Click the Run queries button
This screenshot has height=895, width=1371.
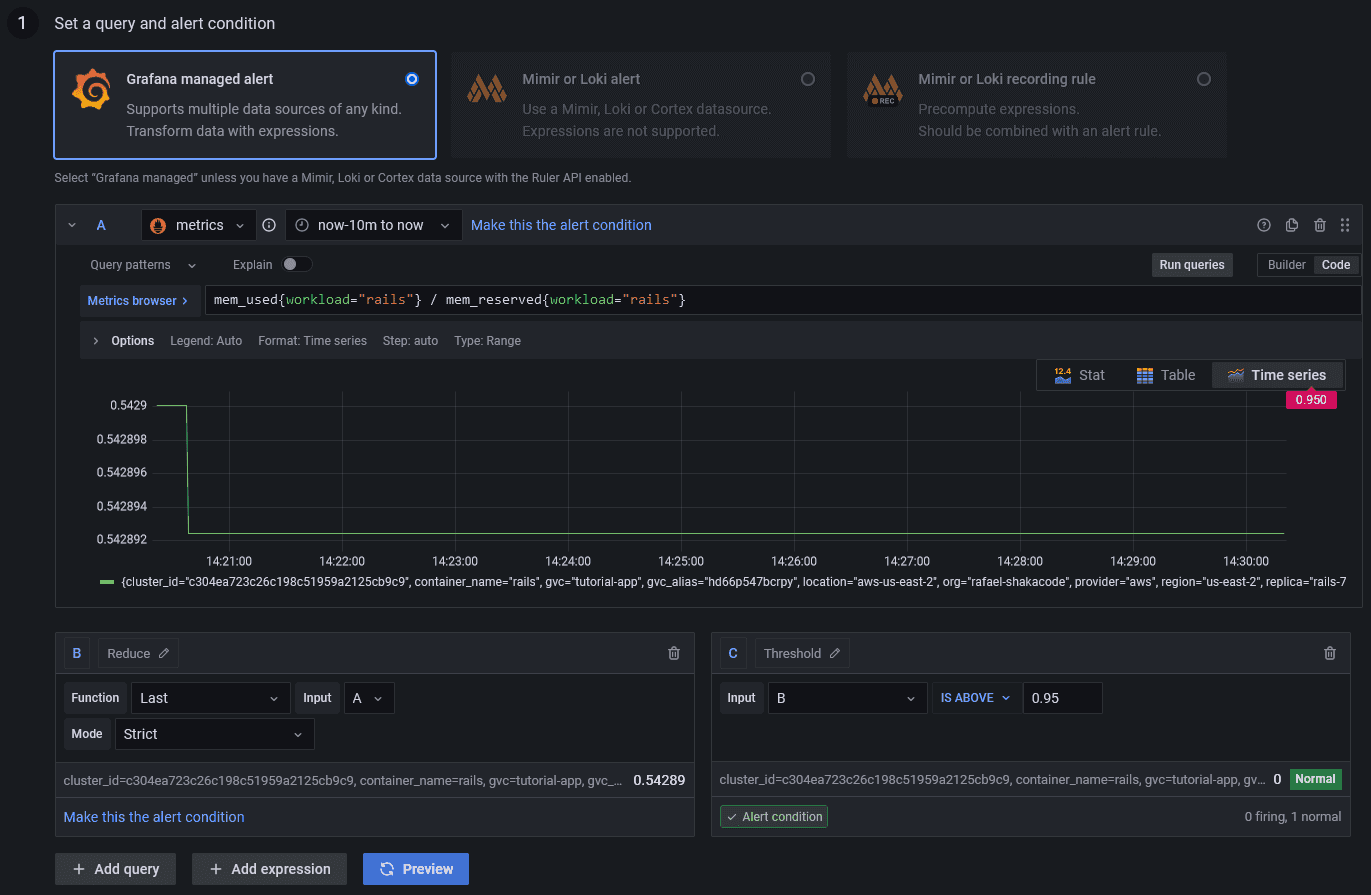click(x=1190, y=265)
